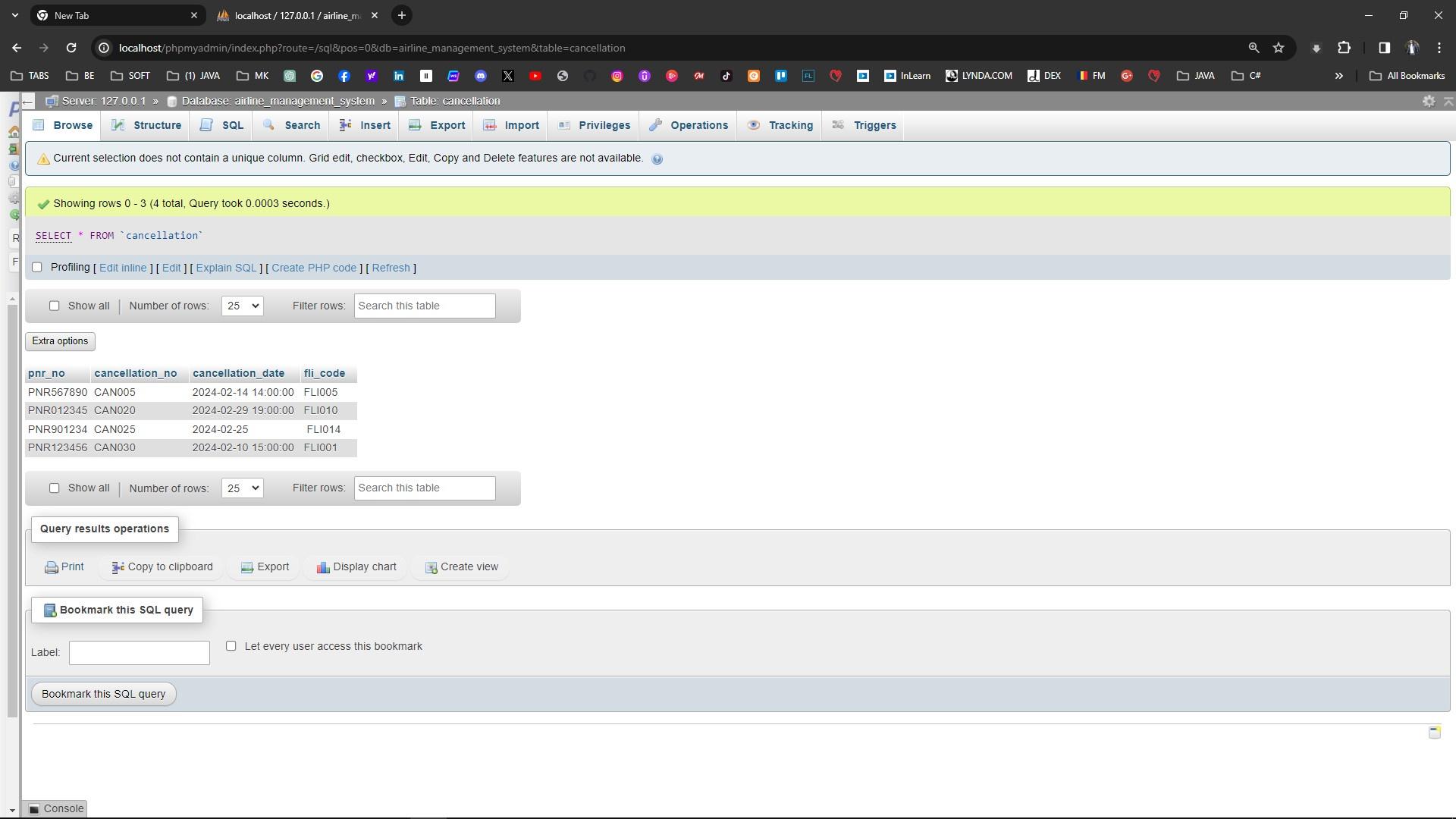Open the YouTube bookmark in bookmarks bar
The height and width of the screenshot is (819, 1456).
point(536,76)
